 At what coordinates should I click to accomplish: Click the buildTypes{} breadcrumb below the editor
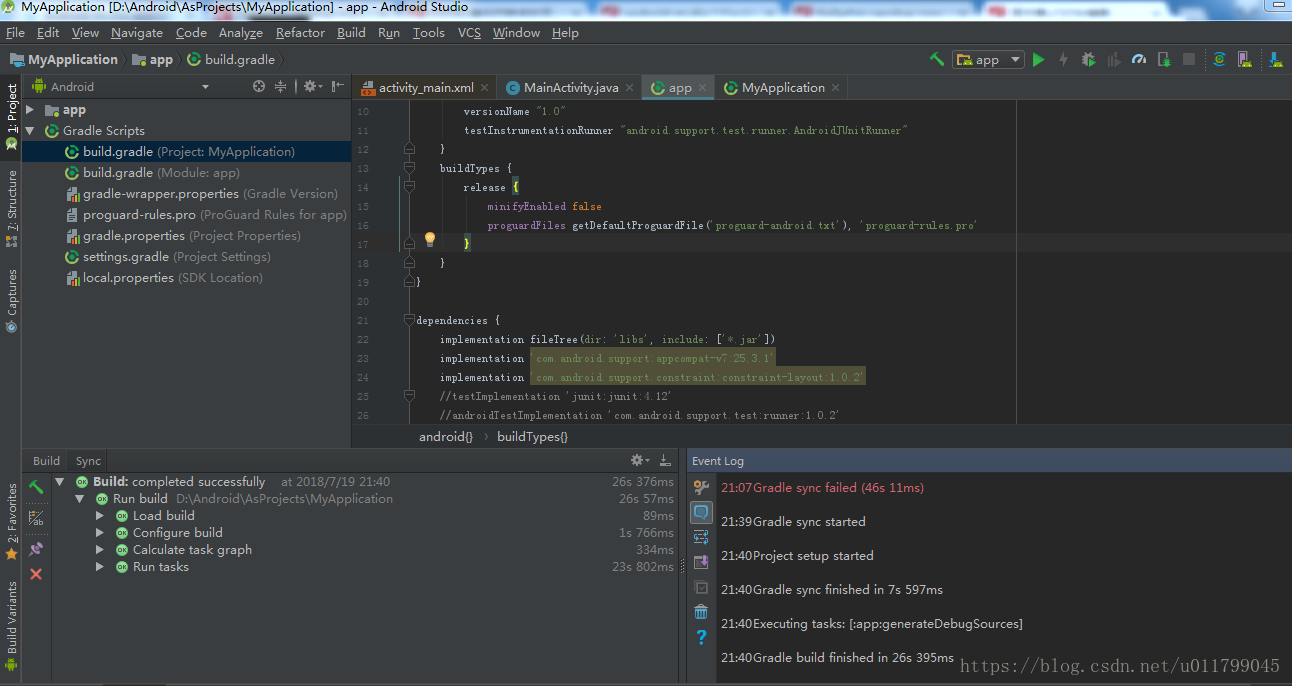532,437
